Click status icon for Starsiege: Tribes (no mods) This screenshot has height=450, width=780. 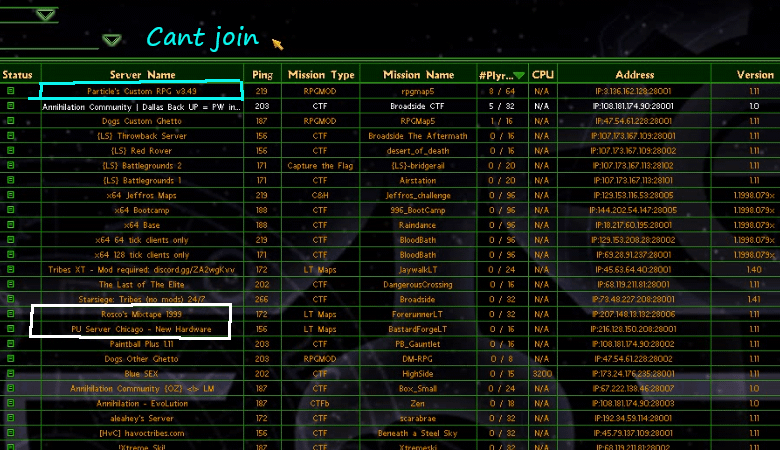coord(10,299)
